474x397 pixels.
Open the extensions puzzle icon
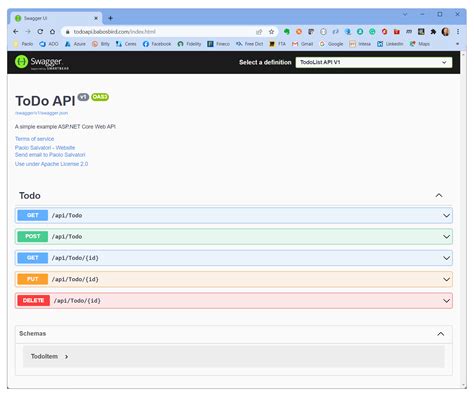tap(433, 32)
